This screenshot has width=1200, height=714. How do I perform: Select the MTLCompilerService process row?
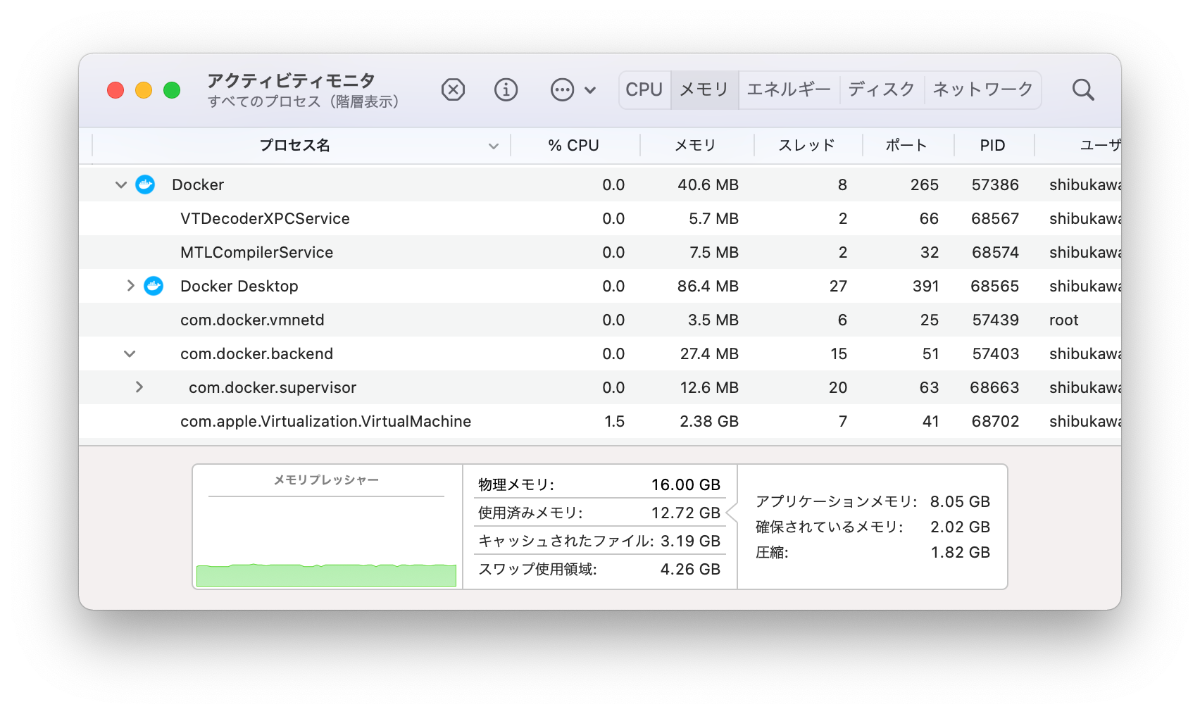click(x=600, y=252)
